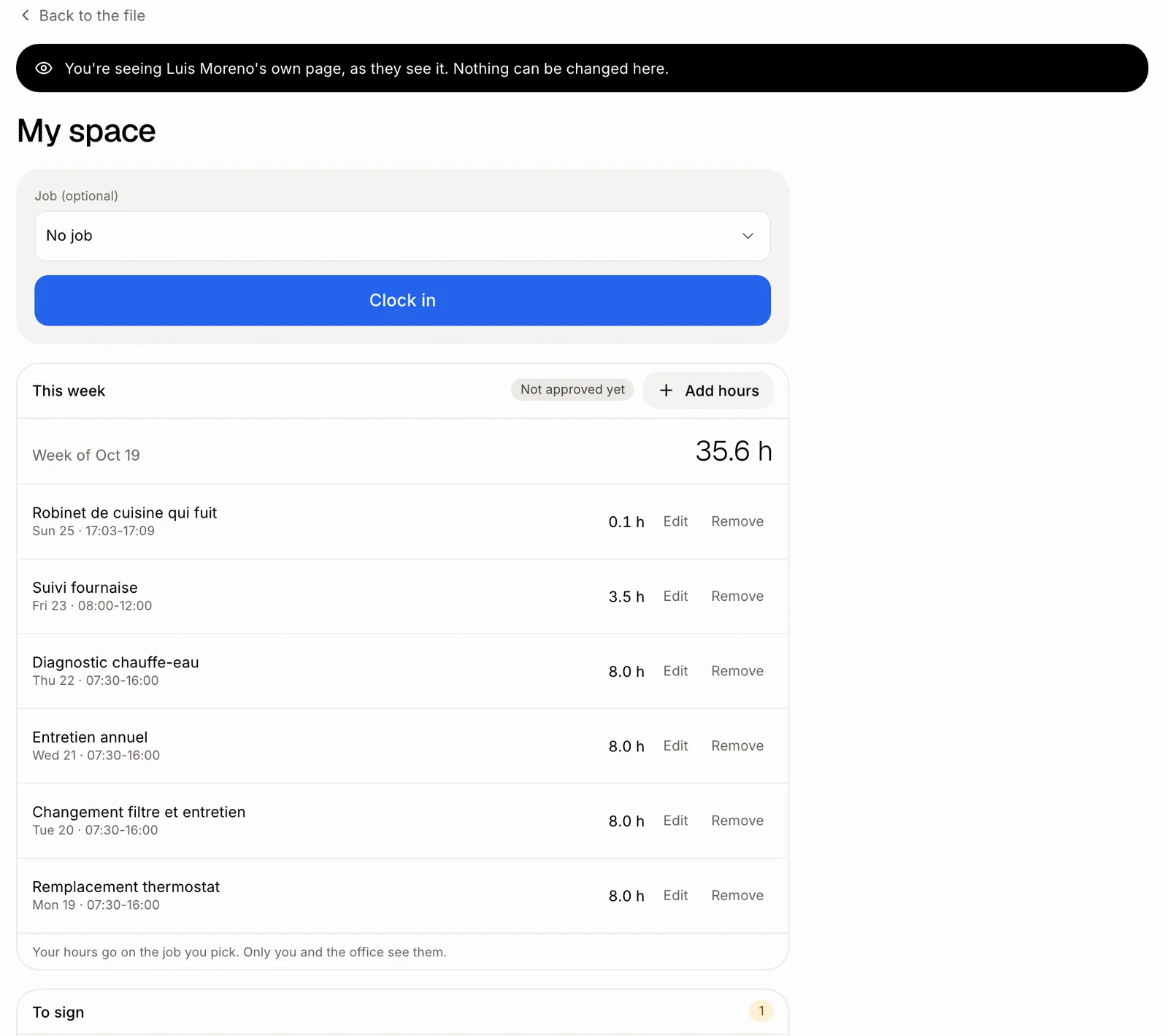Click the 3.5 h duration value
The height and width of the screenshot is (1036, 1168).
[626, 596]
